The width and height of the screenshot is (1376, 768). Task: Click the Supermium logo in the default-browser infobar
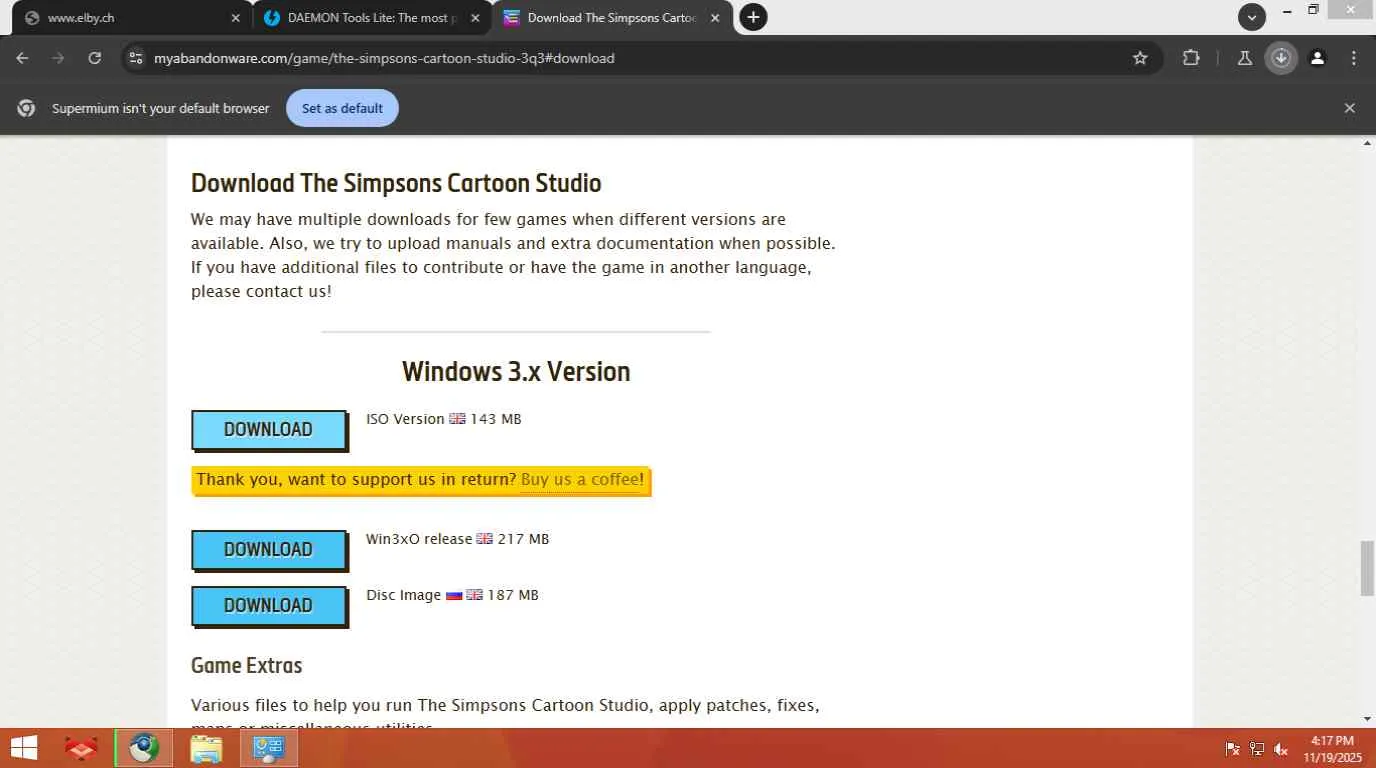tap(27, 108)
